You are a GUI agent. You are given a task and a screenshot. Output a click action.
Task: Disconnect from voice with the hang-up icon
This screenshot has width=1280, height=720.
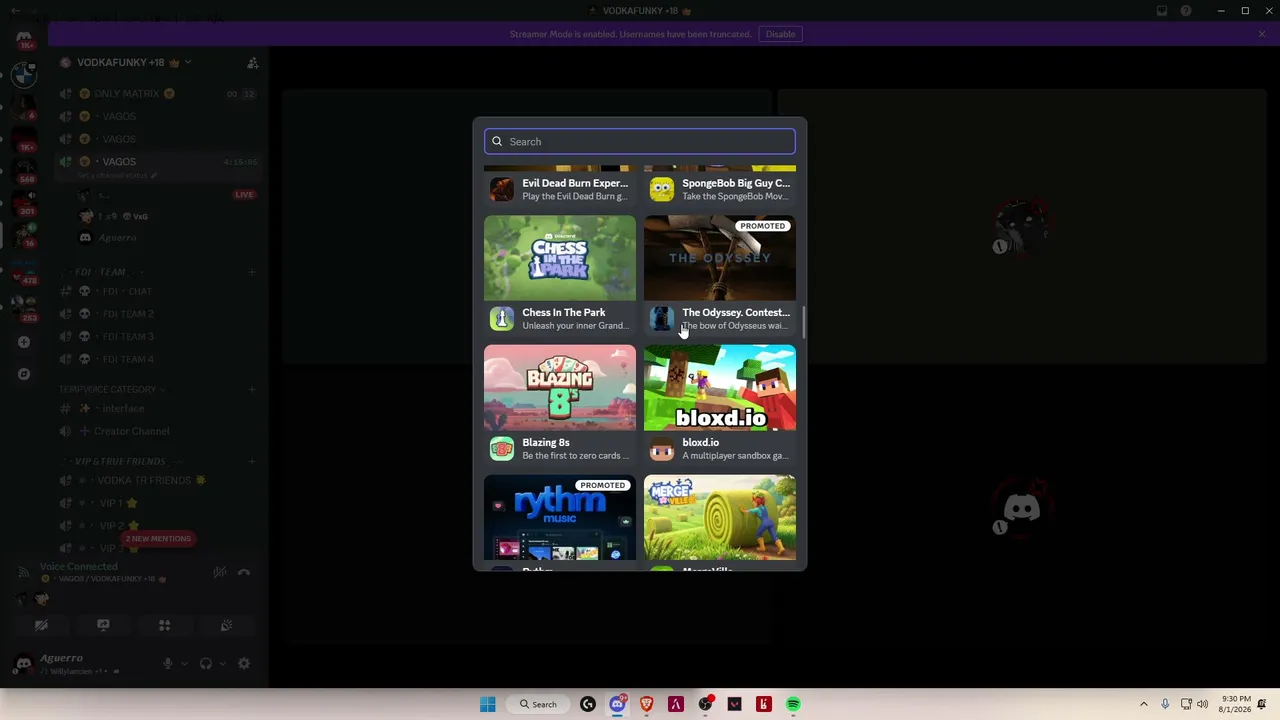[x=244, y=572]
